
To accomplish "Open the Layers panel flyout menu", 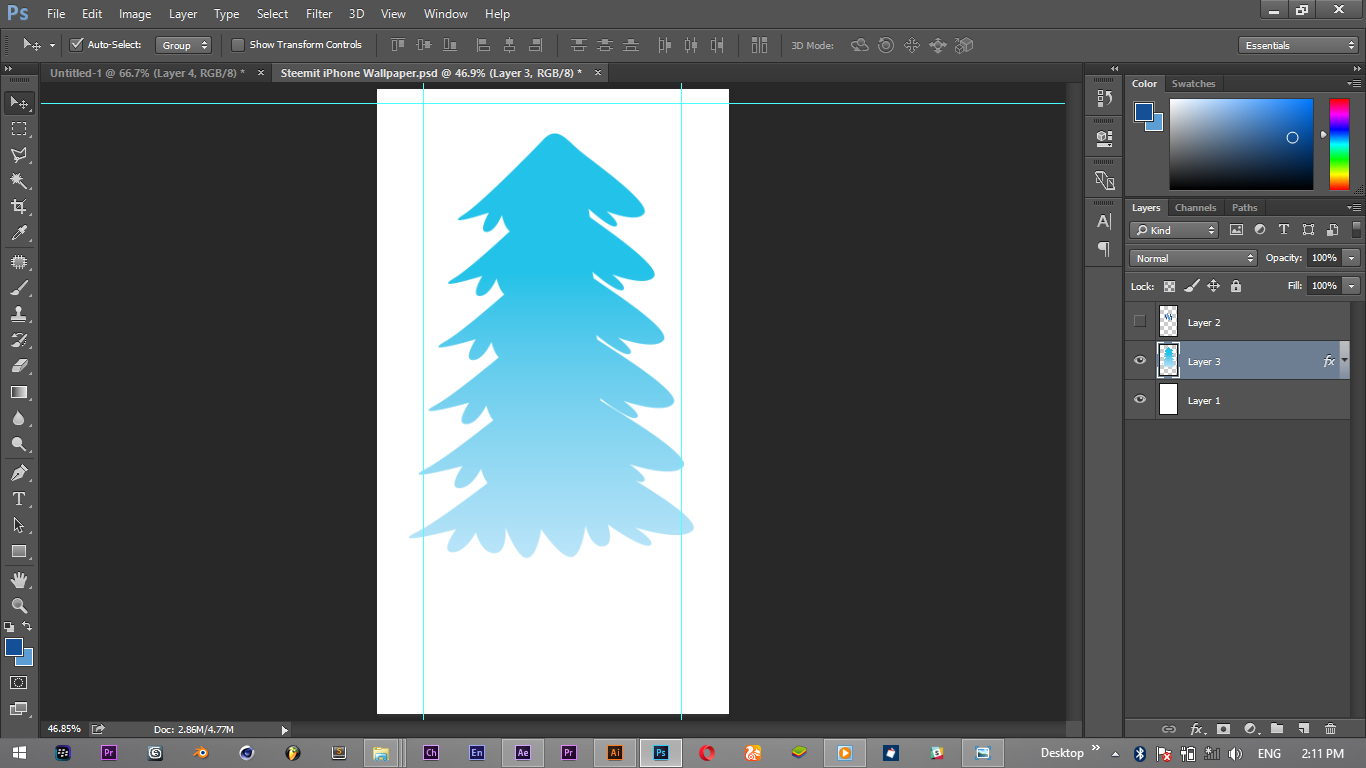I will coord(1354,208).
